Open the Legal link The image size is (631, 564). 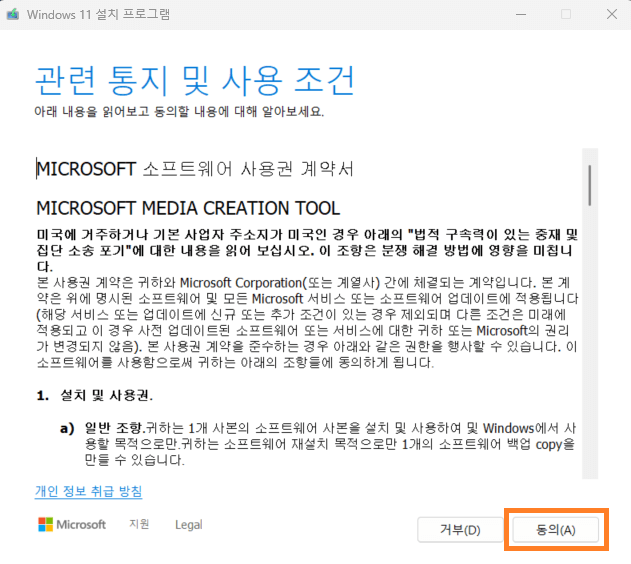tap(189, 525)
